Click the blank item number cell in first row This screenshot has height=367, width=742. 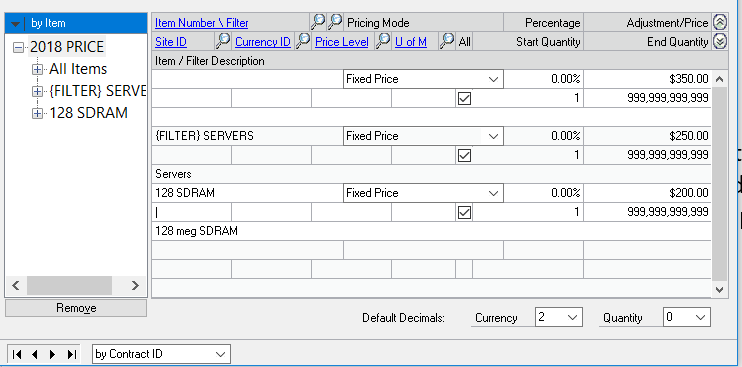[247, 79]
